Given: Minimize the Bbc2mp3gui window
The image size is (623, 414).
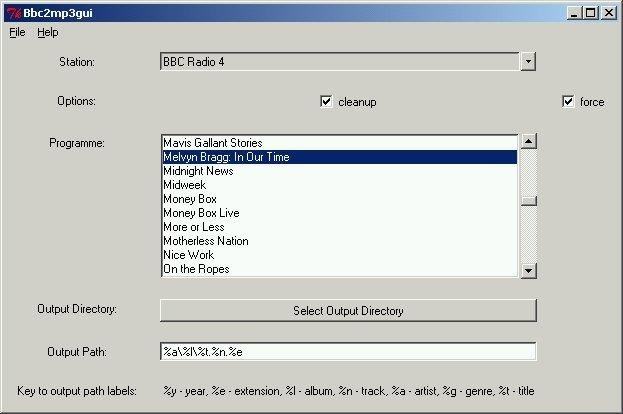Looking at the screenshot, I should coord(574,13).
